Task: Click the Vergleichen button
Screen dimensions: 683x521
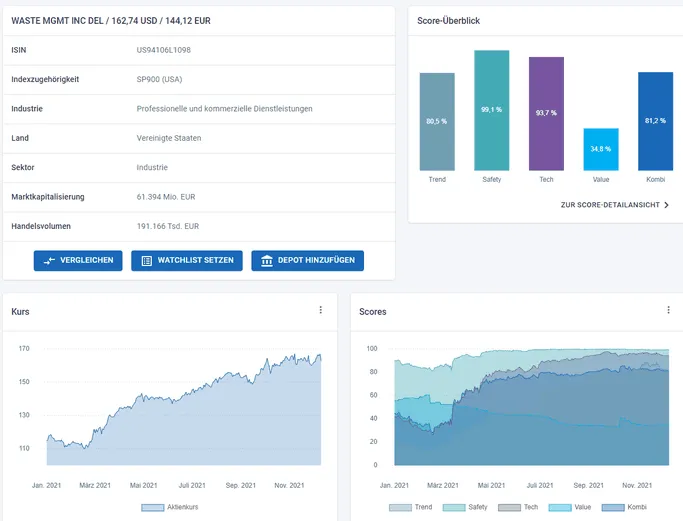Action: point(78,260)
